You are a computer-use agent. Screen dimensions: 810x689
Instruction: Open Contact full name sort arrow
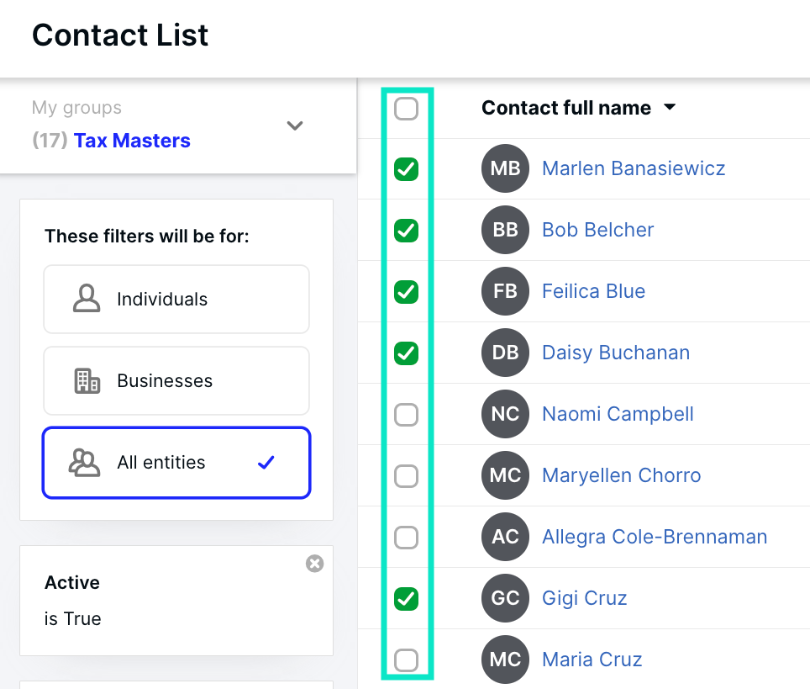(670, 107)
